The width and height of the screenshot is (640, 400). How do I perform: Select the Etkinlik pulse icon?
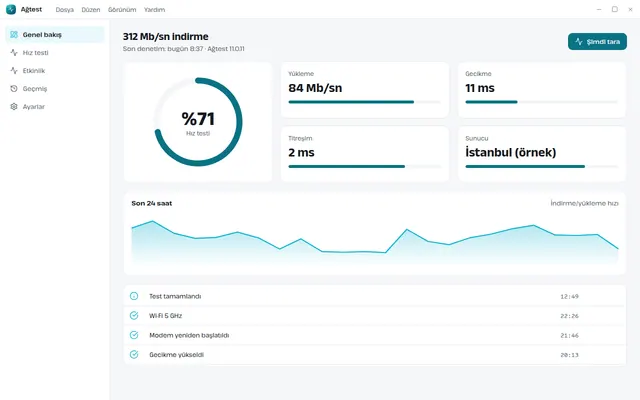(14, 71)
